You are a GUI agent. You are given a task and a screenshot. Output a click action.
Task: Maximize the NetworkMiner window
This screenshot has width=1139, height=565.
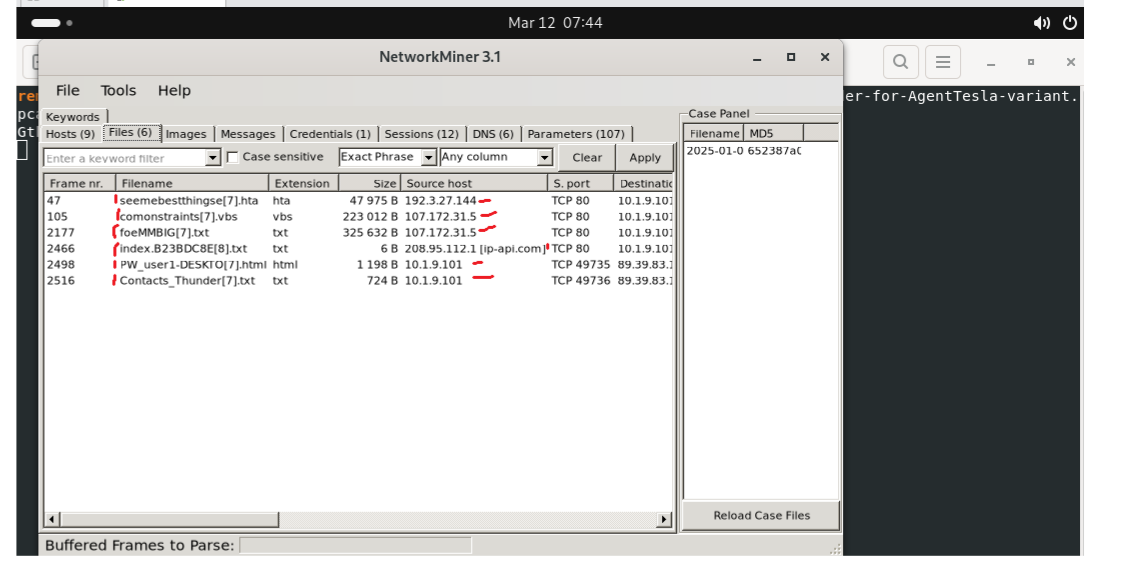click(x=791, y=57)
